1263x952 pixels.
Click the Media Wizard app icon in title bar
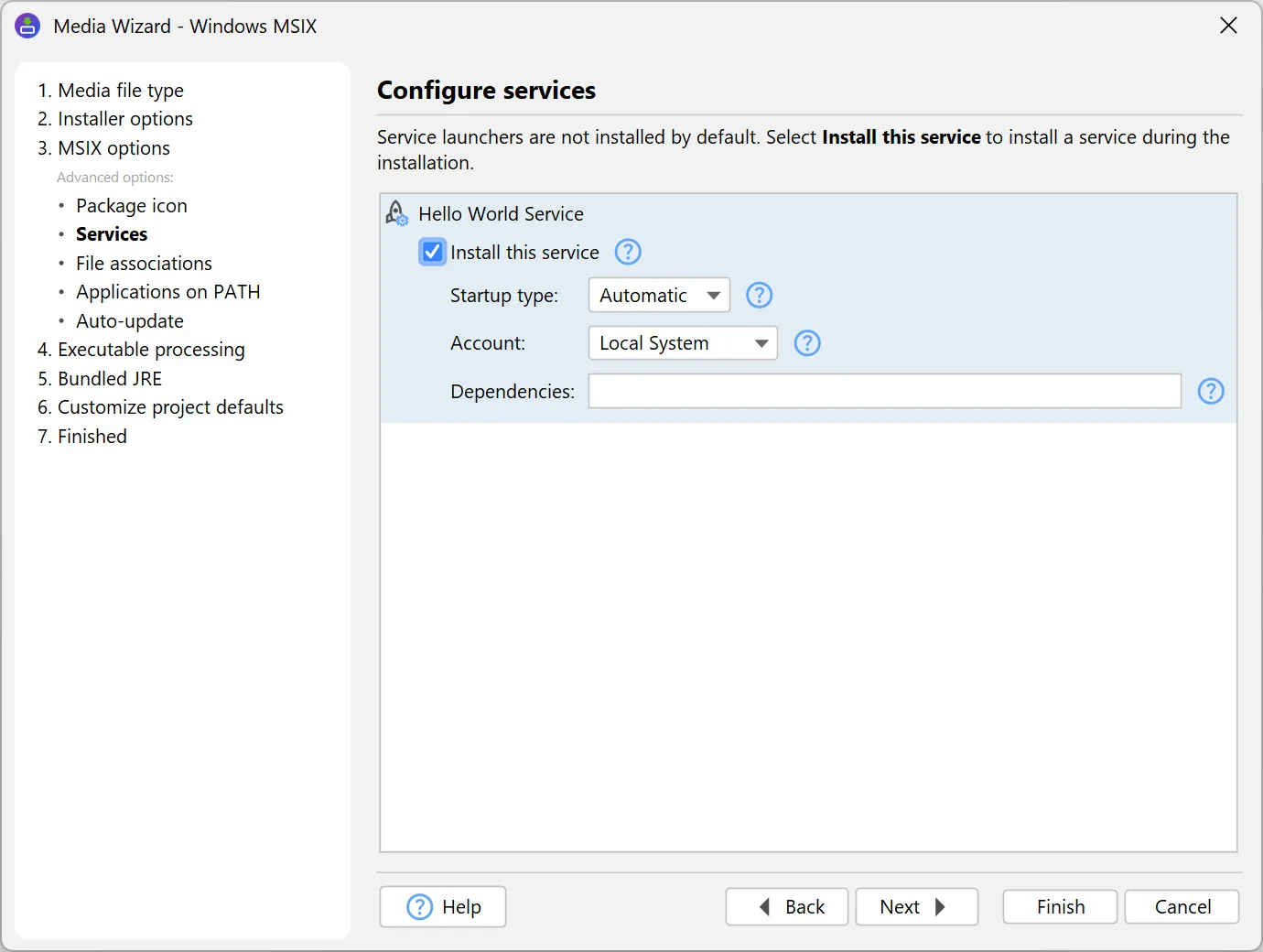click(x=27, y=26)
